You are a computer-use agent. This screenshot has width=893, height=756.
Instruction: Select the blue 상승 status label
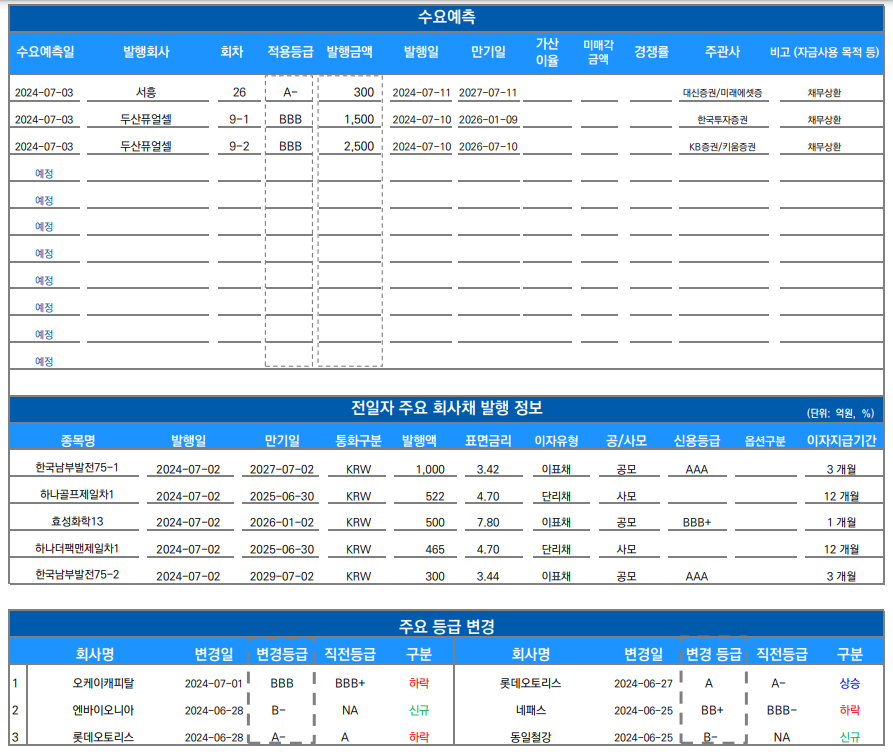coord(849,684)
